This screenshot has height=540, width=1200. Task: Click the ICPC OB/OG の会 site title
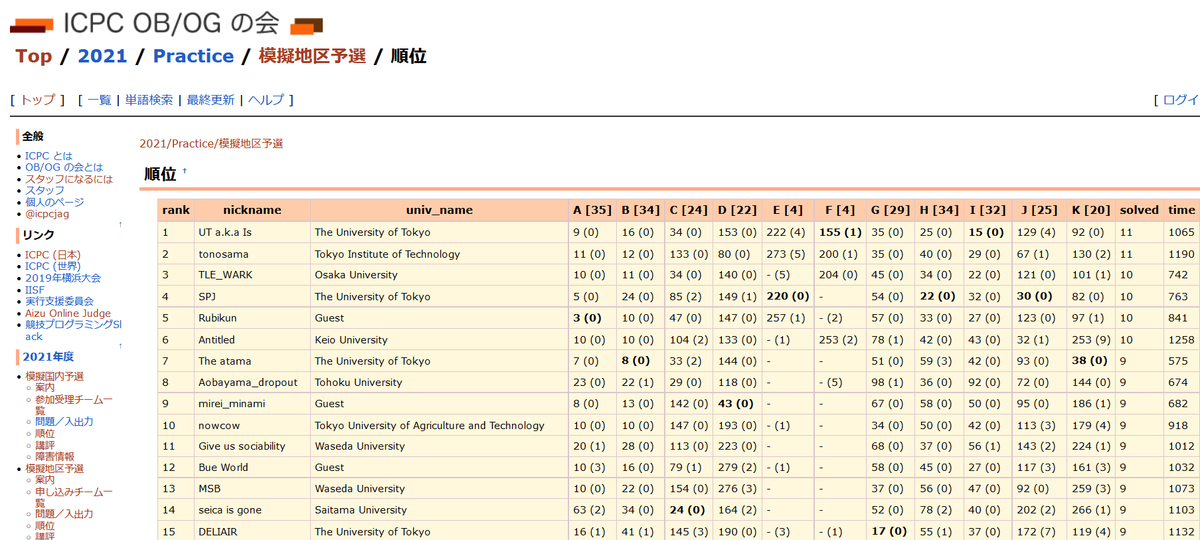point(172,23)
